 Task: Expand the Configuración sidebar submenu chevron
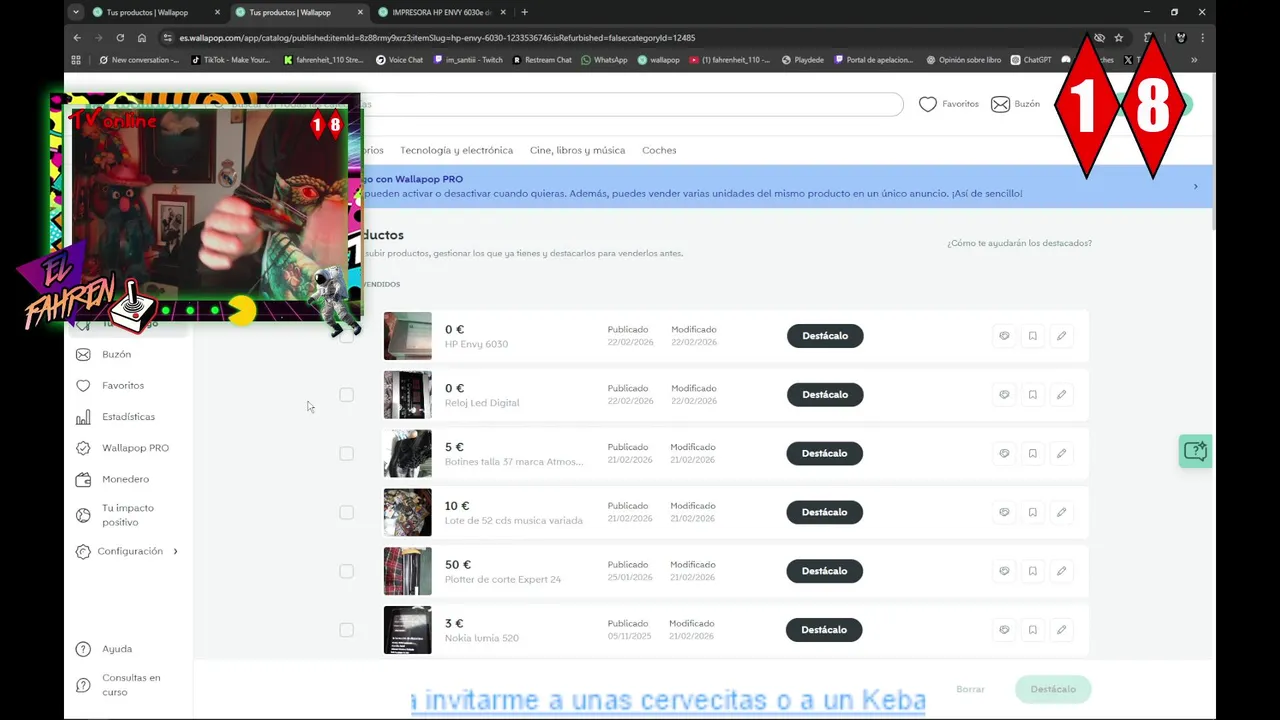pos(176,551)
